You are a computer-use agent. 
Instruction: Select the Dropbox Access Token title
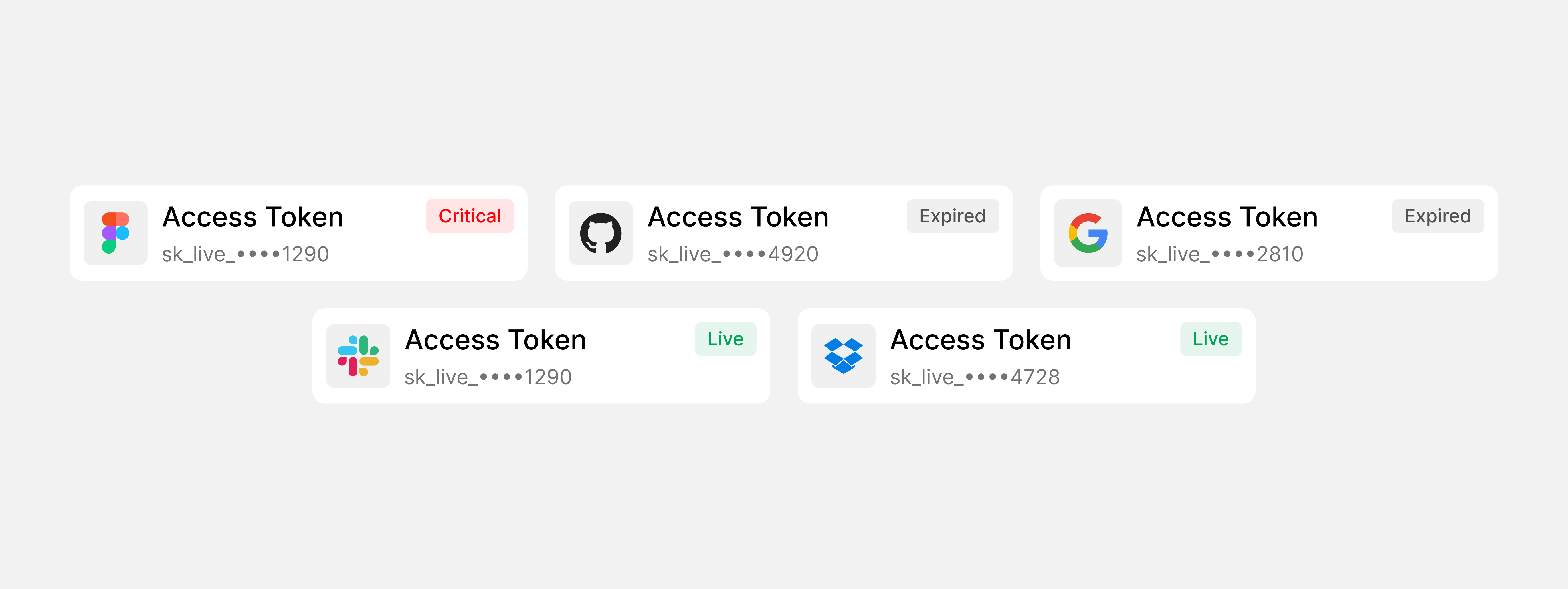pos(981,340)
